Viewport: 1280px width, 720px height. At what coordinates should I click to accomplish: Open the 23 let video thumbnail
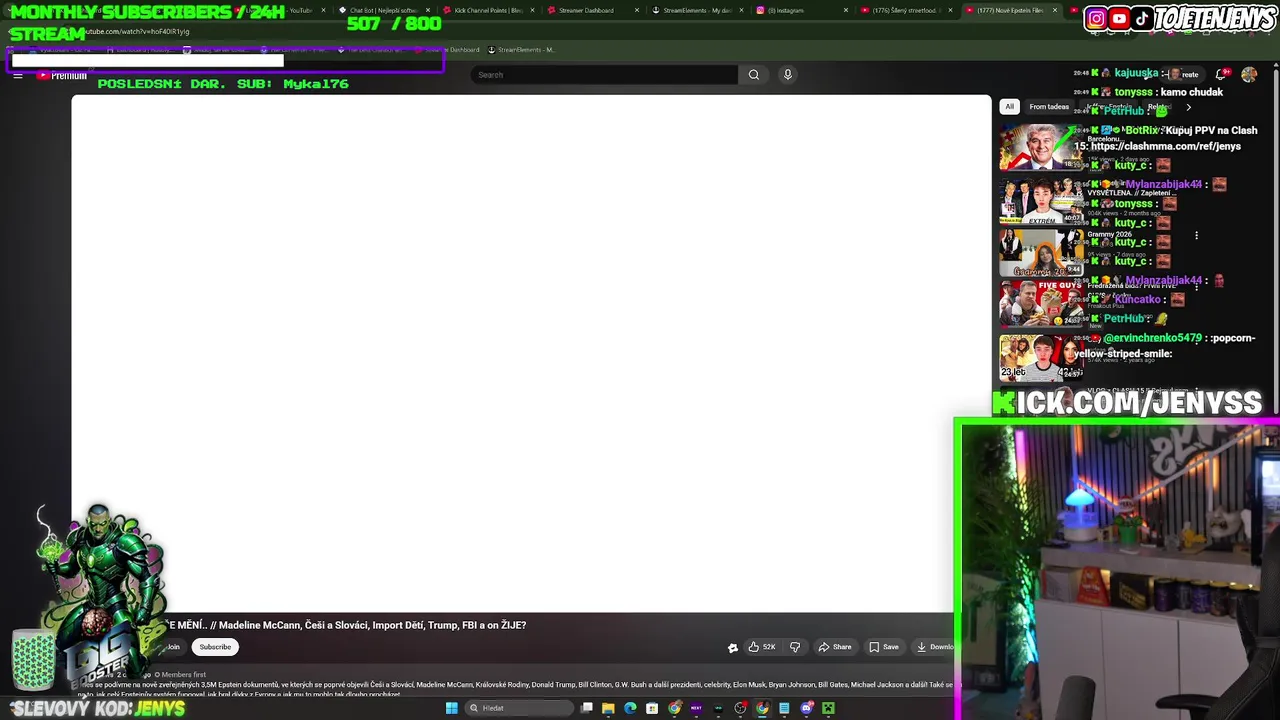click(x=1042, y=357)
